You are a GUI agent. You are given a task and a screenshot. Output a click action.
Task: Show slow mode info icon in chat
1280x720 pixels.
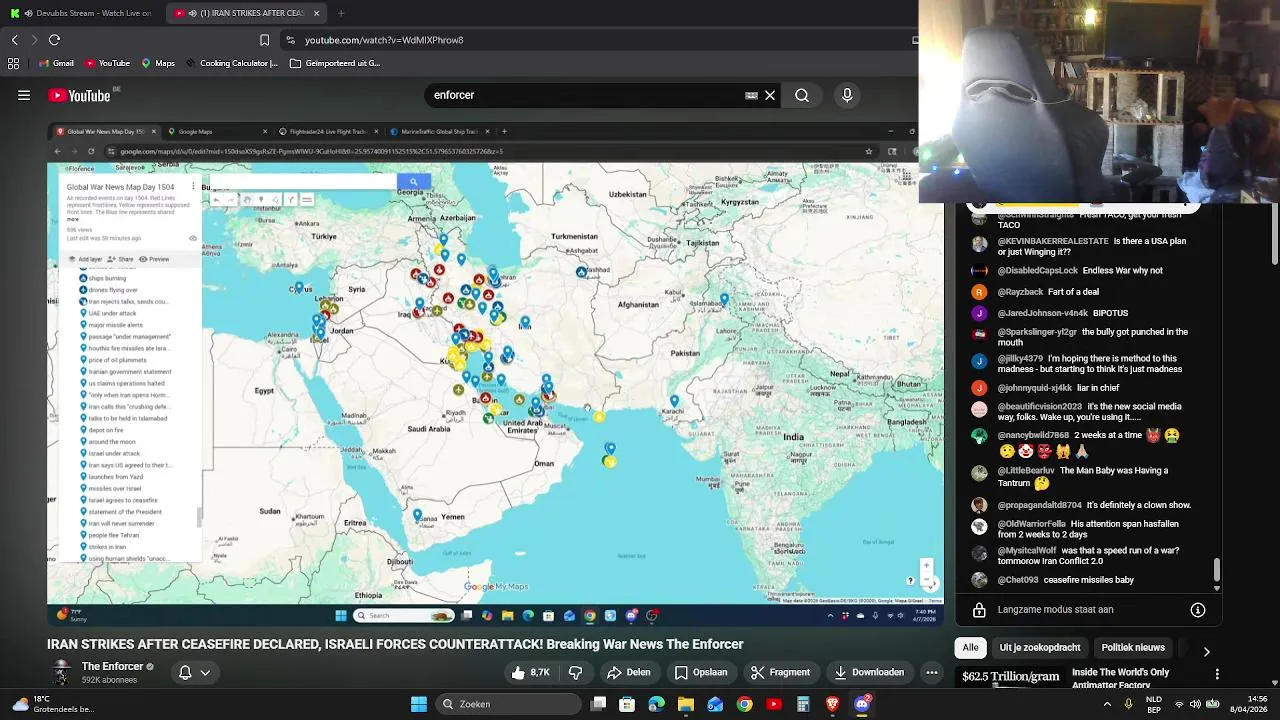tap(1198, 609)
